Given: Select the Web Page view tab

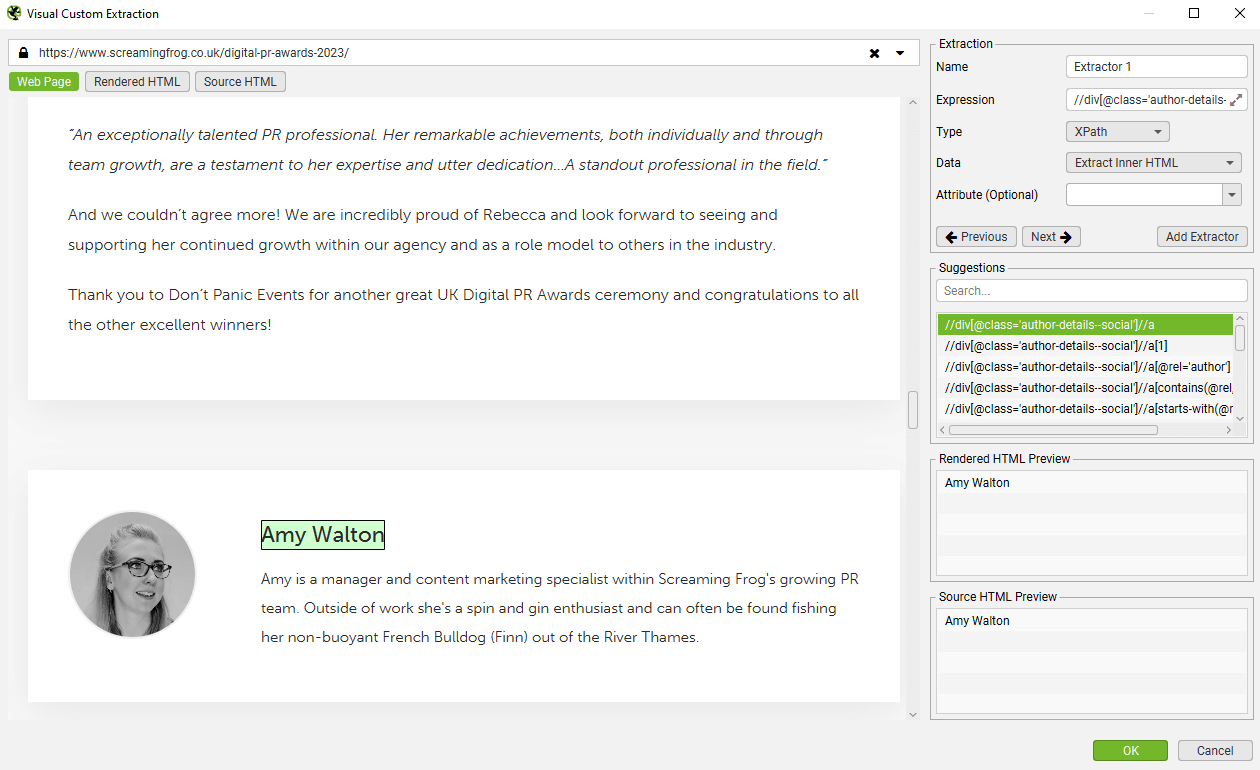Looking at the screenshot, I should (43, 81).
